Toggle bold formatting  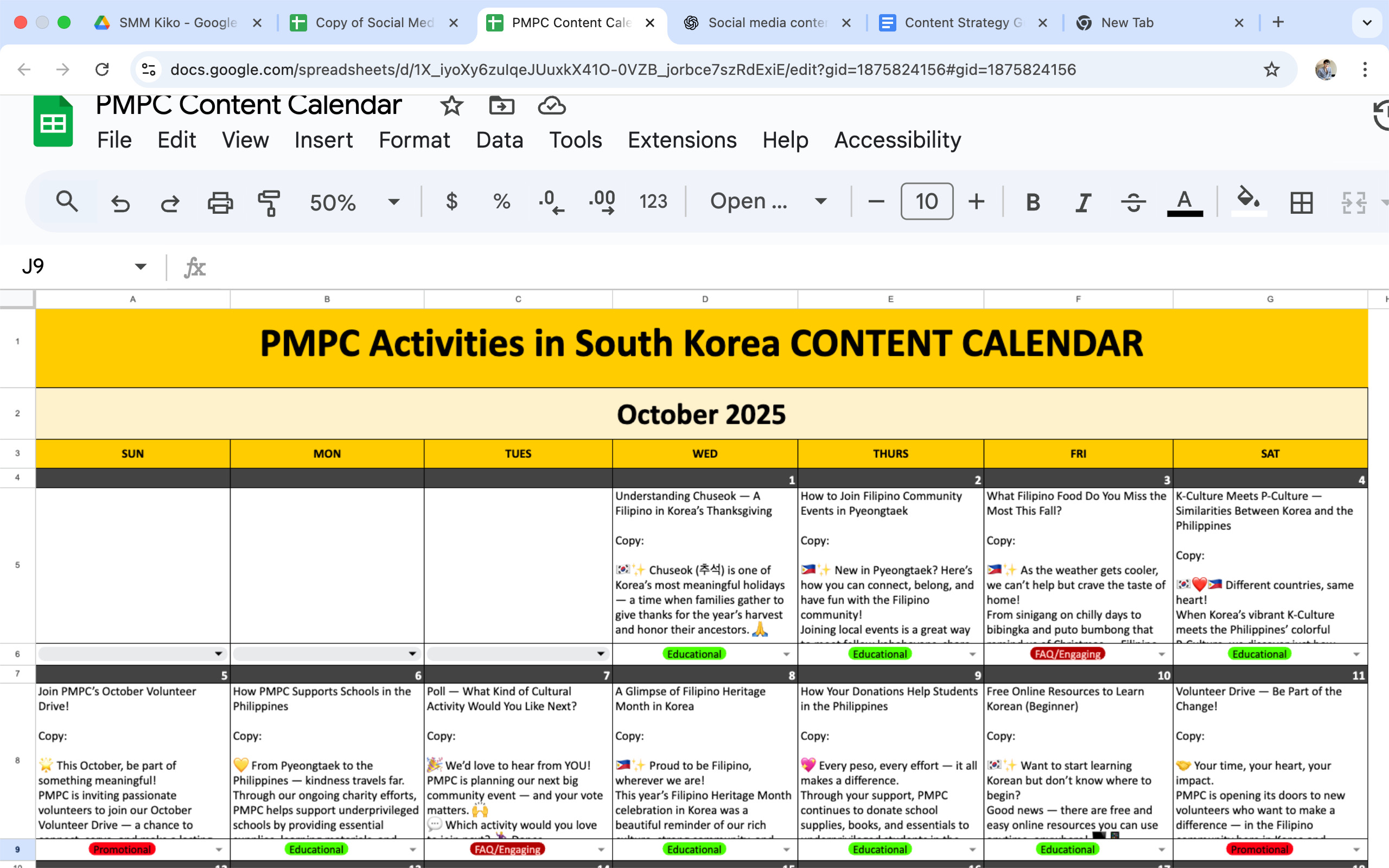pyautogui.click(x=1033, y=202)
